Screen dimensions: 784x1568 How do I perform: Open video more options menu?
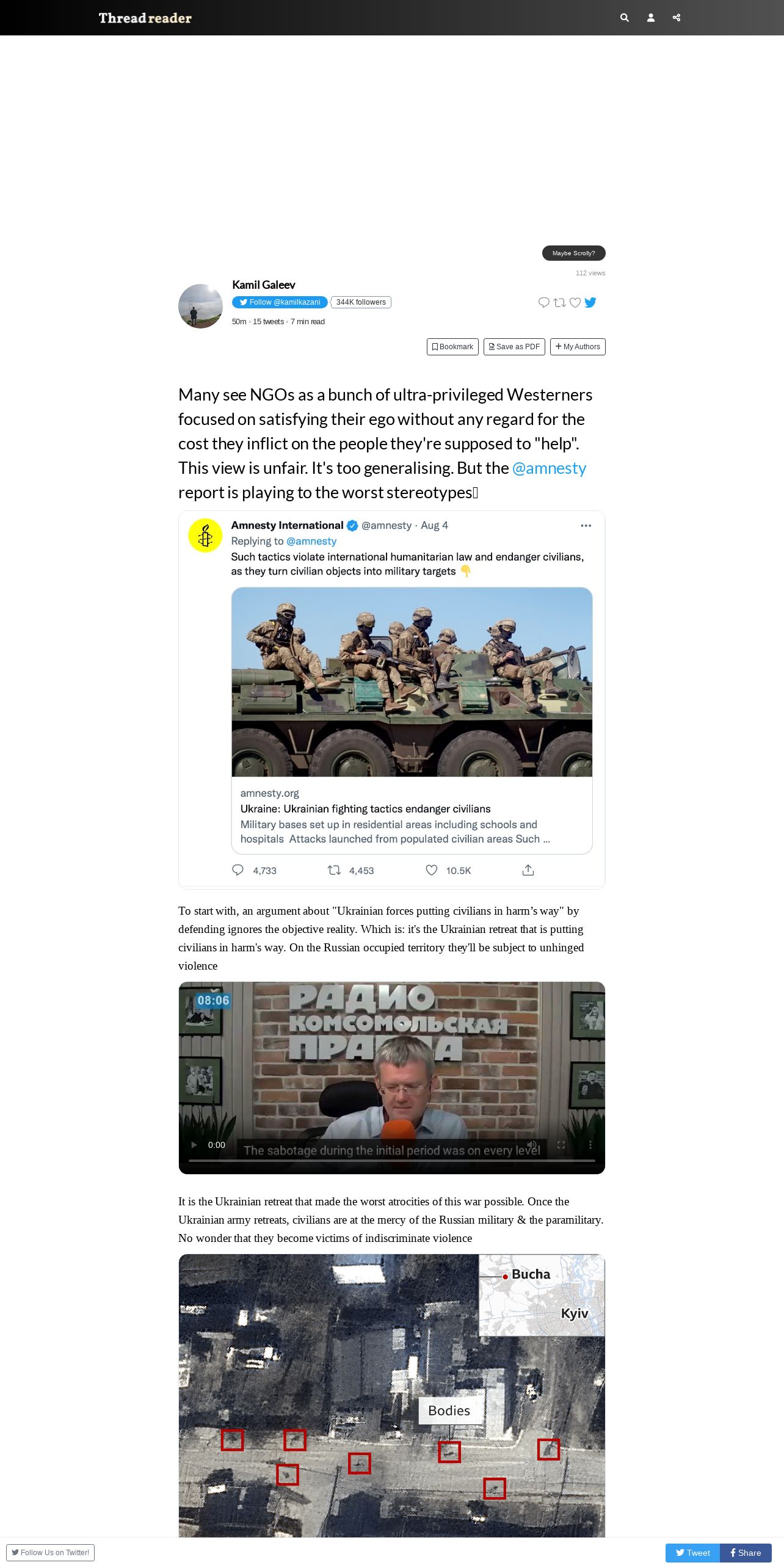[x=590, y=1145]
